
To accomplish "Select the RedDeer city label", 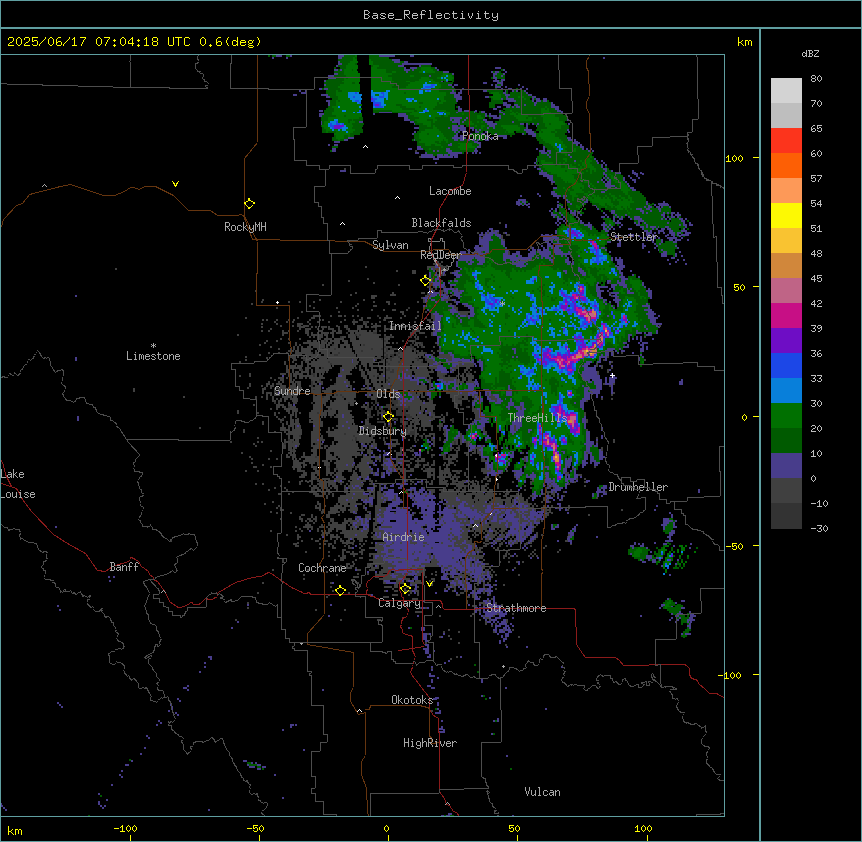I will (x=440, y=255).
